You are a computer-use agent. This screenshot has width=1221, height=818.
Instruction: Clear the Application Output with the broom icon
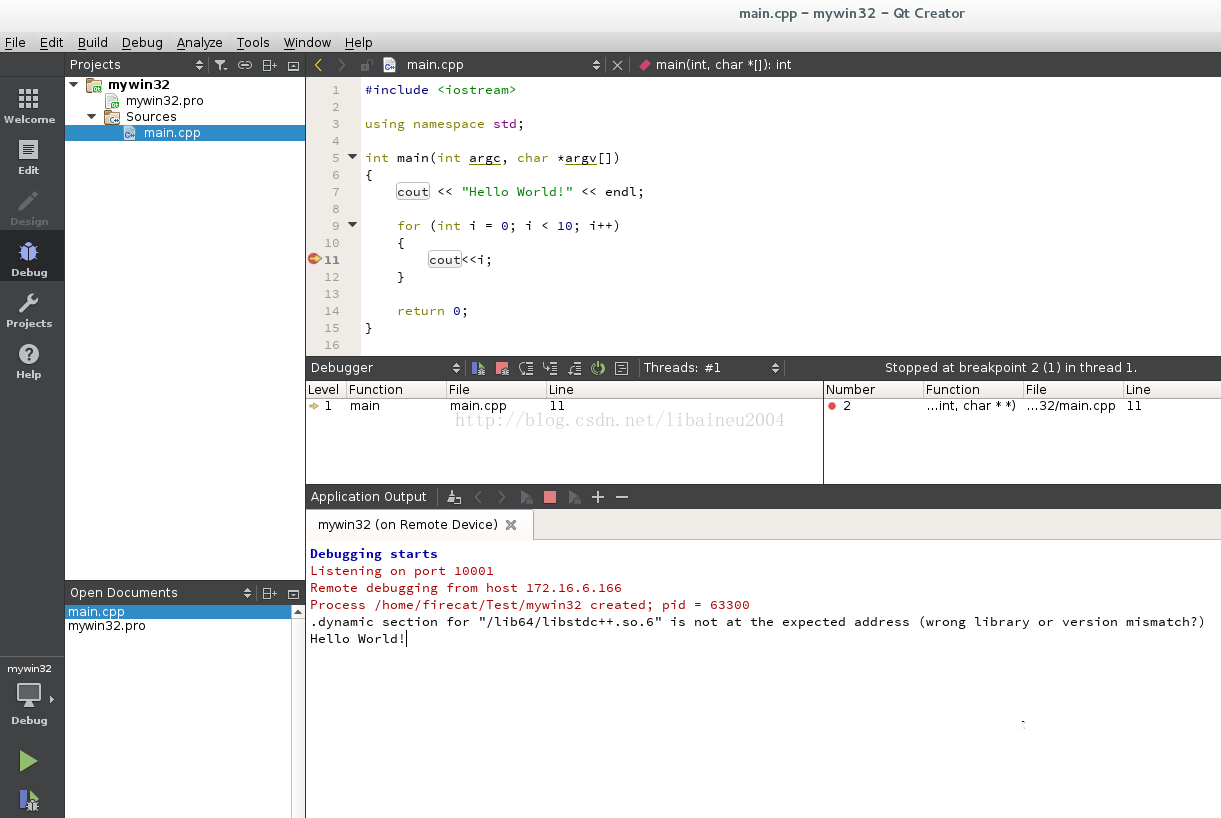coord(453,496)
